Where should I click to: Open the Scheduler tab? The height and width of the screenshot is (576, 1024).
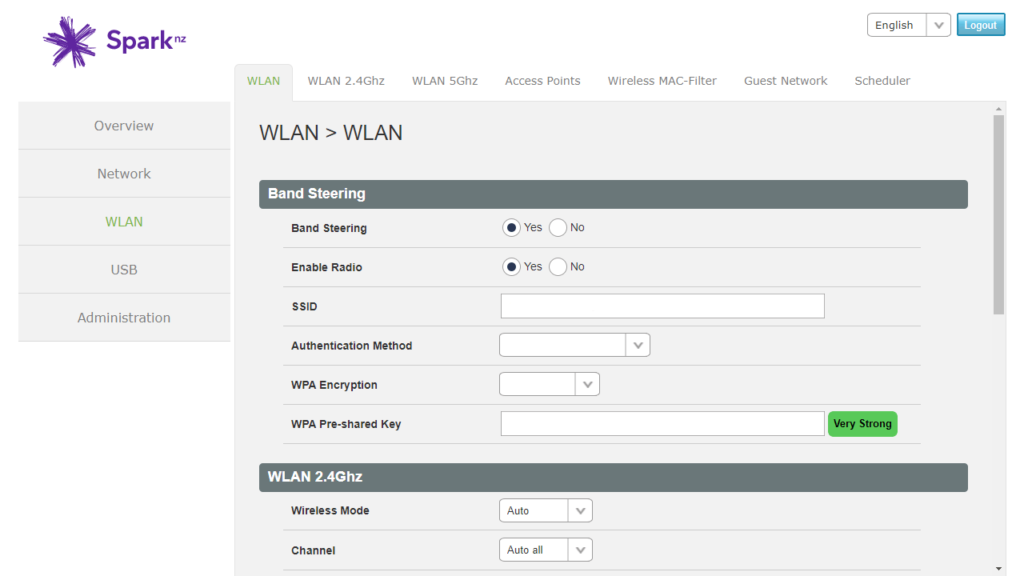point(882,80)
